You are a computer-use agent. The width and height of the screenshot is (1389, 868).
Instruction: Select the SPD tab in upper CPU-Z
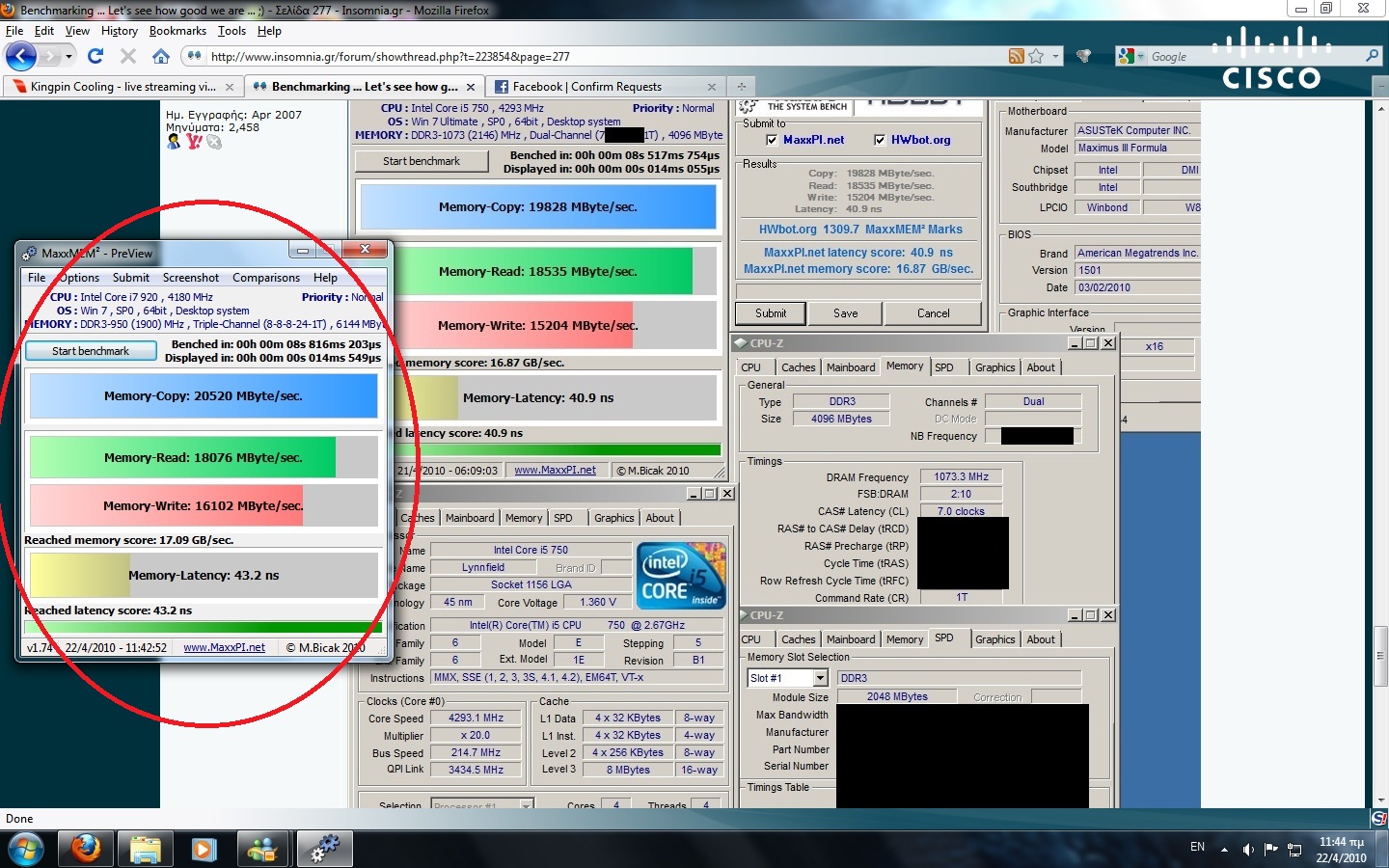coord(944,367)
